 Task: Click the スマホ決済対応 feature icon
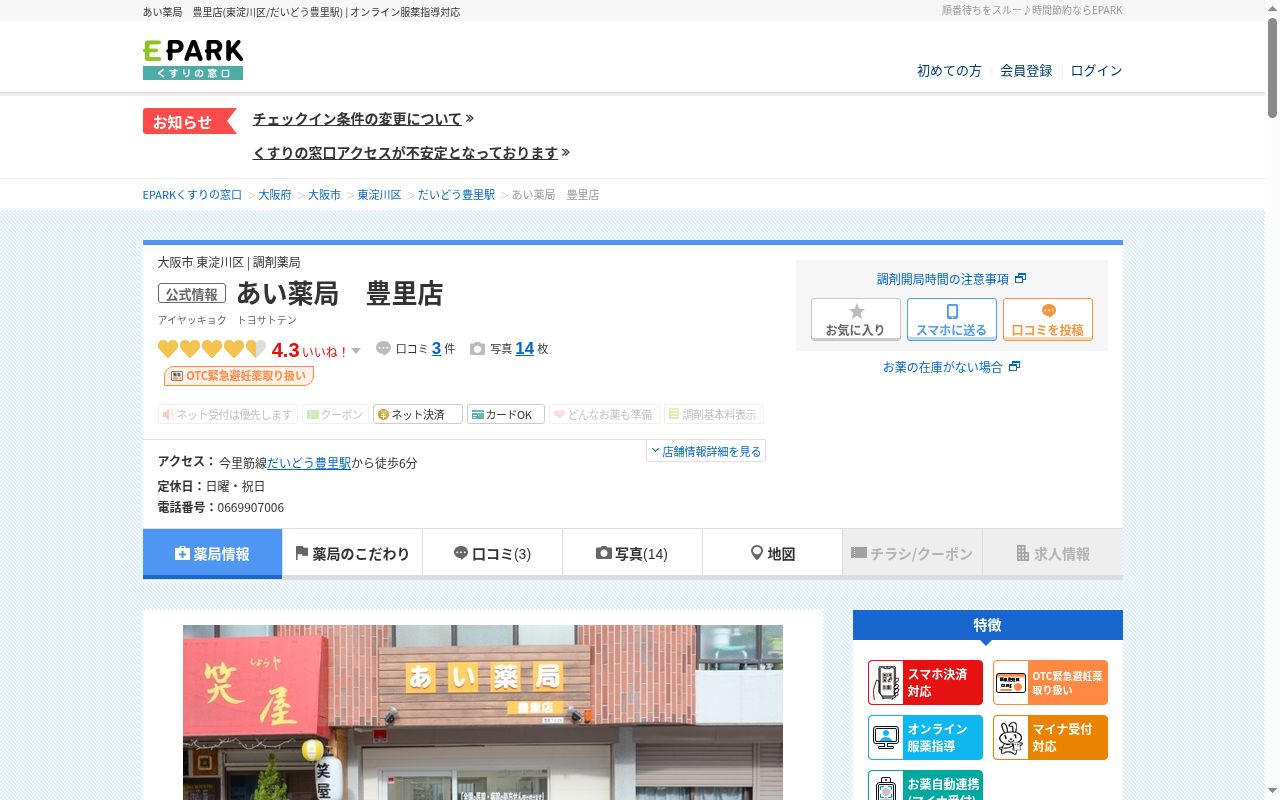click(x=925, y=682)
